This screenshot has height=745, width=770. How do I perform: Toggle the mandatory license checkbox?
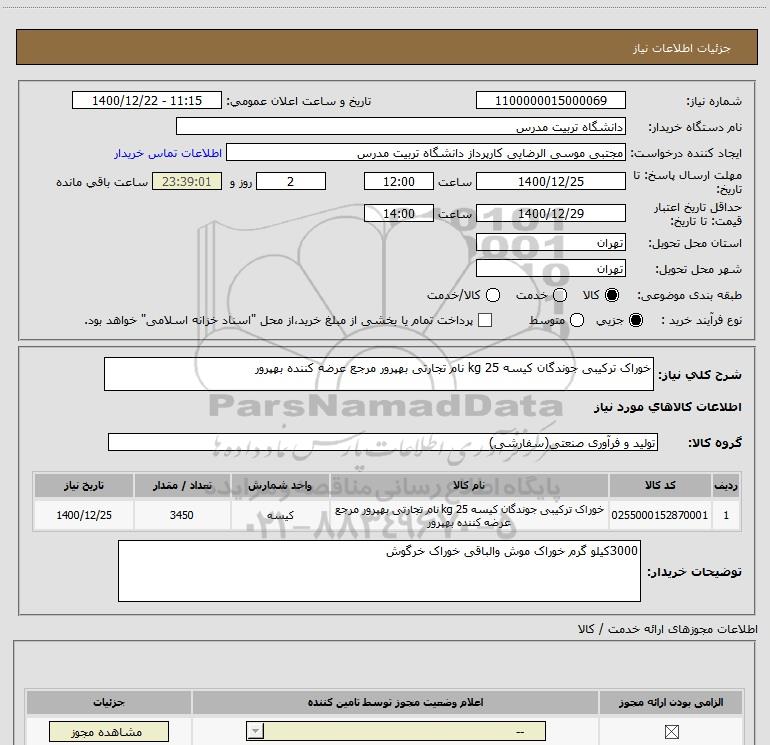[x=671, y=732]
